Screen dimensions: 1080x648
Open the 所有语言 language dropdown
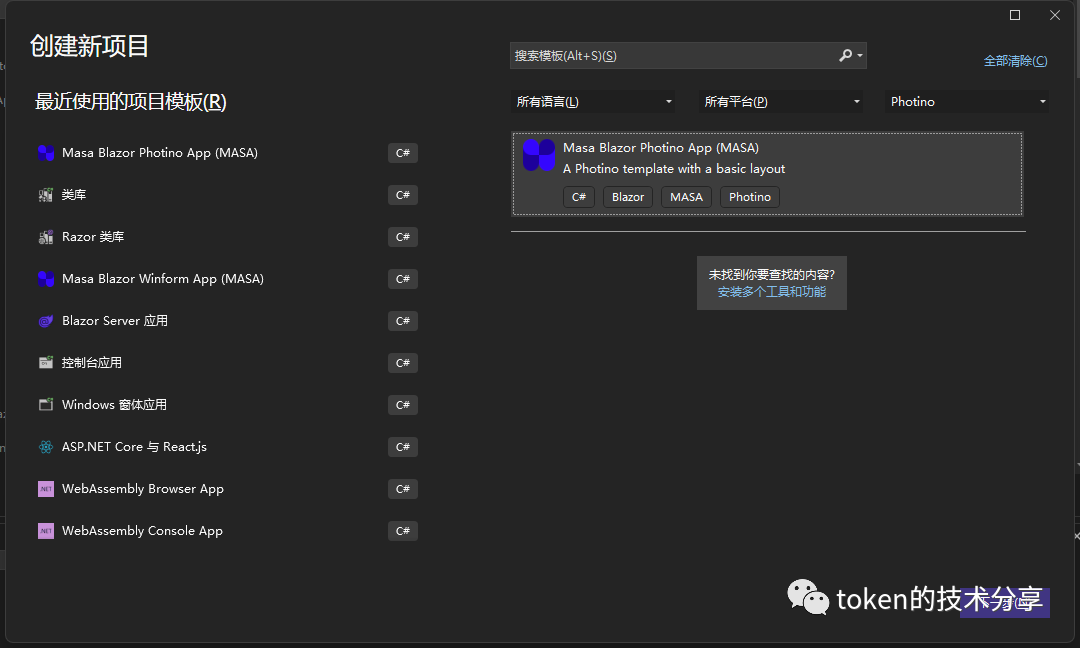593,102
